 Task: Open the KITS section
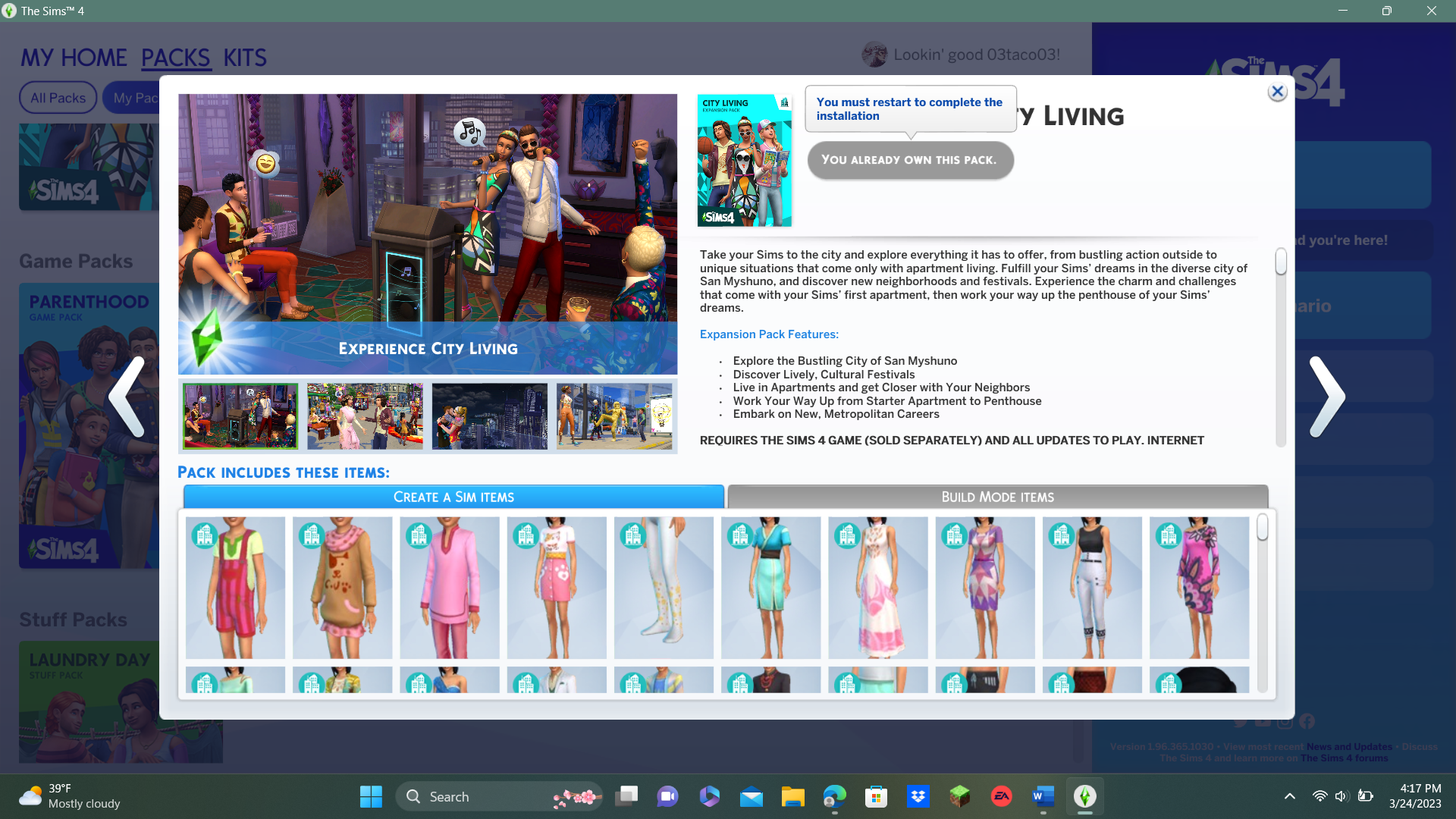tap(245, 58)
